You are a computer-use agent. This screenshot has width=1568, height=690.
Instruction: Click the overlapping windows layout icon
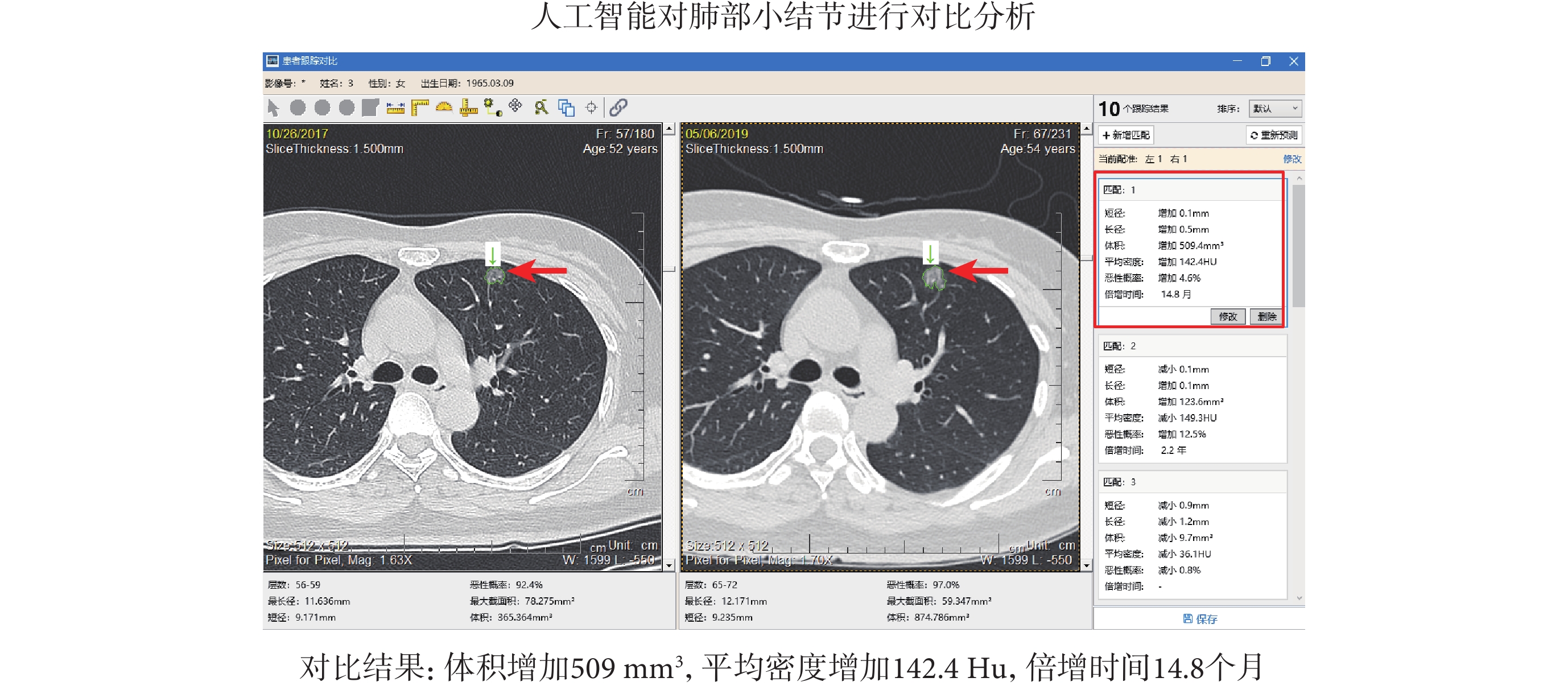566,108
